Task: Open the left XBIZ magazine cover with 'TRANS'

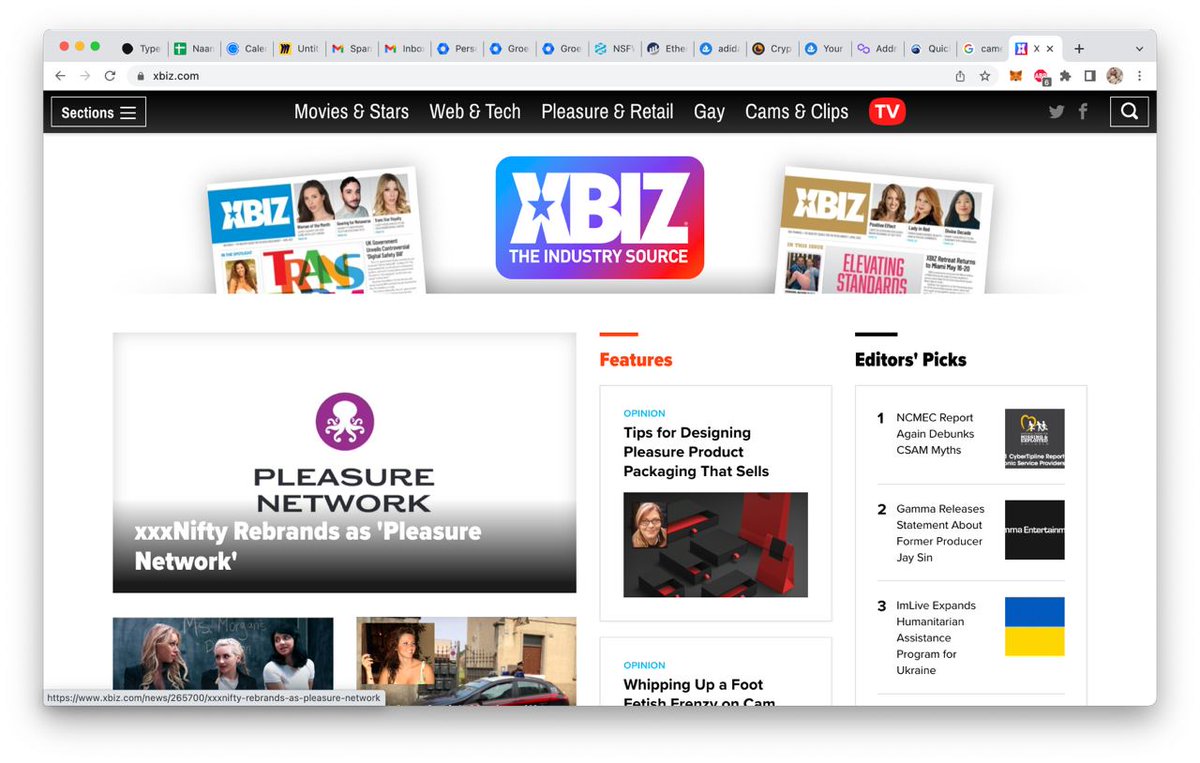Action: click(x=315, y=232)
